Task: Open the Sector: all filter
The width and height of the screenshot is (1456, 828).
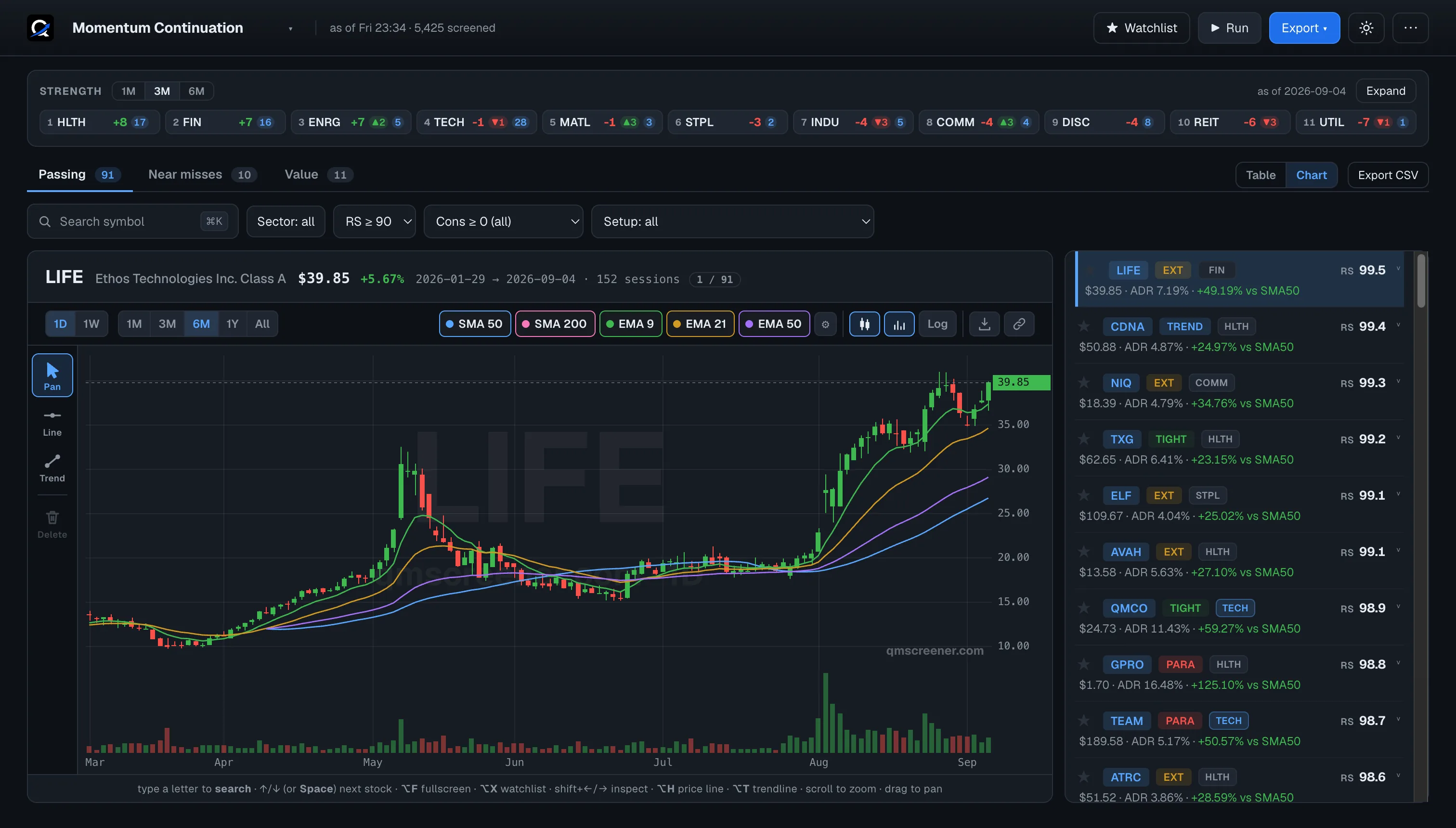Action: 286,222
